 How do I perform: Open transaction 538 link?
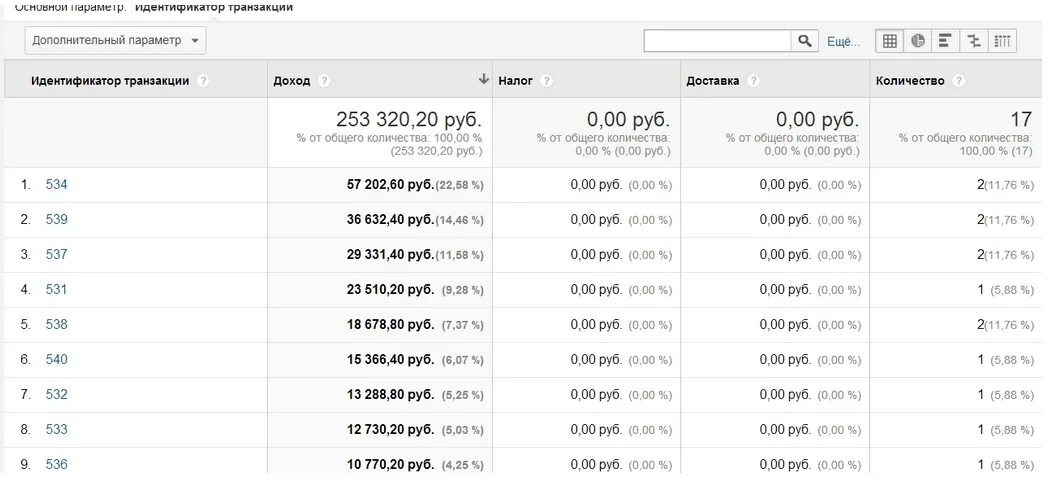pyautogui.click(x=57, y=324)
